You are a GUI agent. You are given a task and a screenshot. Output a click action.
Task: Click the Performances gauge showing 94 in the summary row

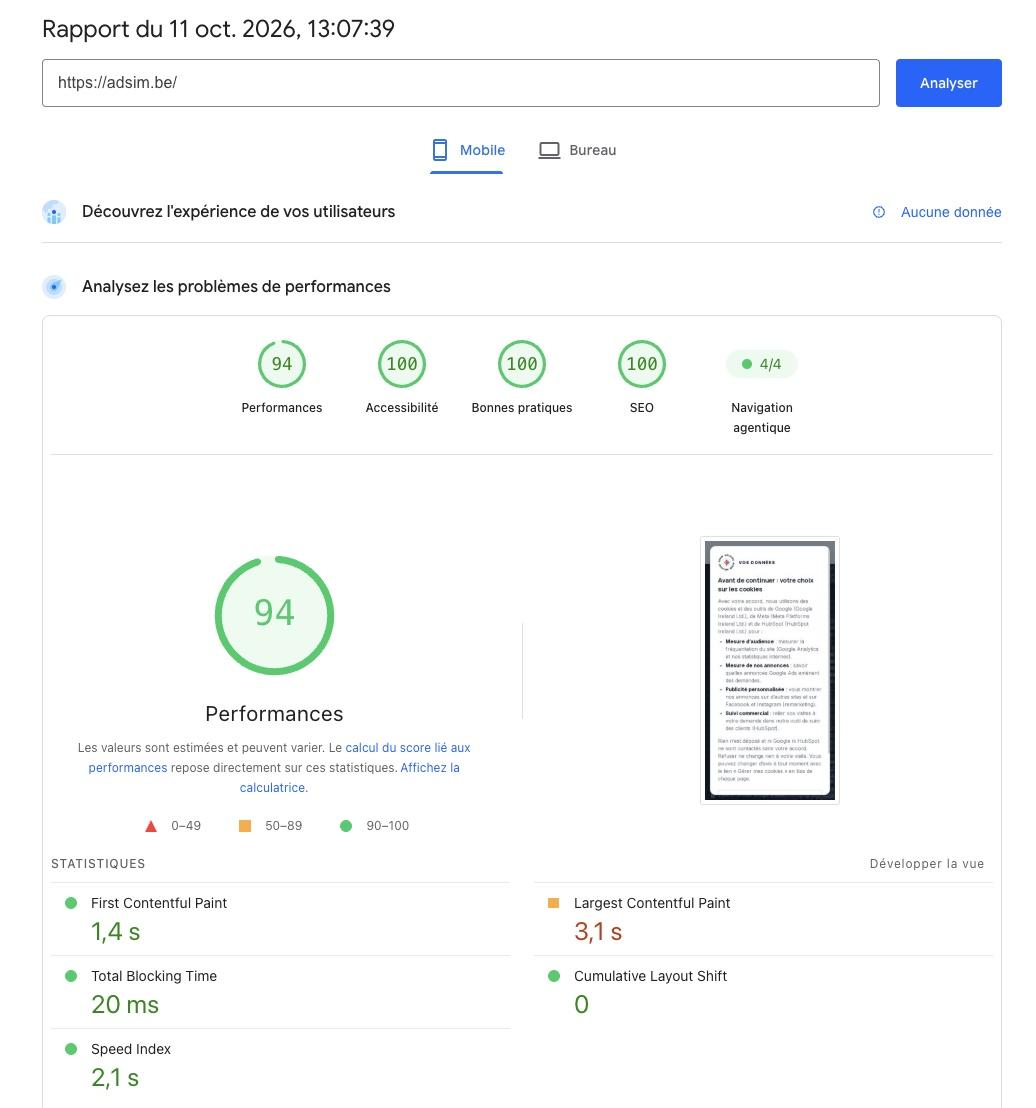tap(281, 364)
